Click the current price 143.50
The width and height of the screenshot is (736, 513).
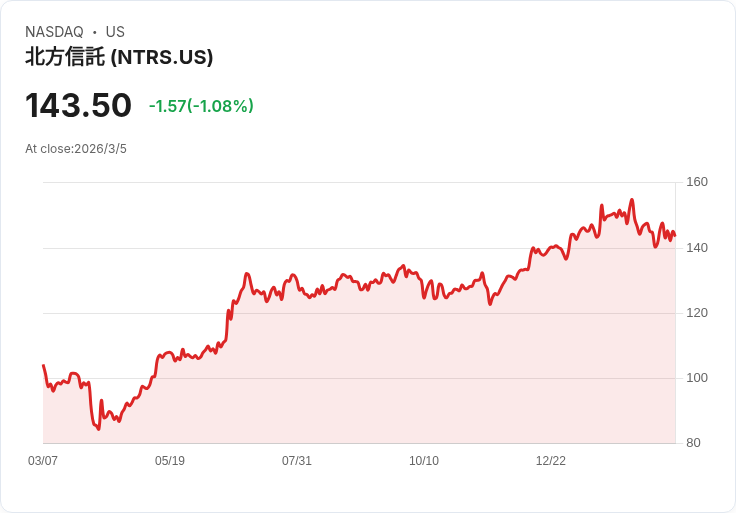tap(78, 105)
